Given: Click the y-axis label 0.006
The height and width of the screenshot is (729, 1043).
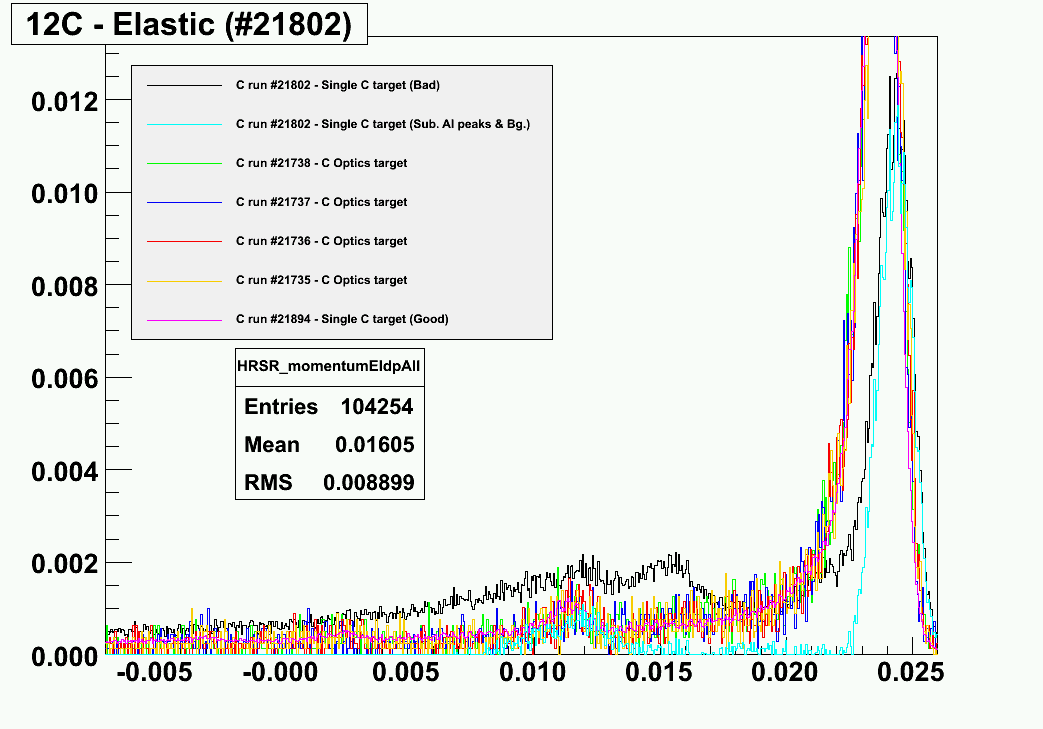Looking at the screenshot, I should (63, 378).
